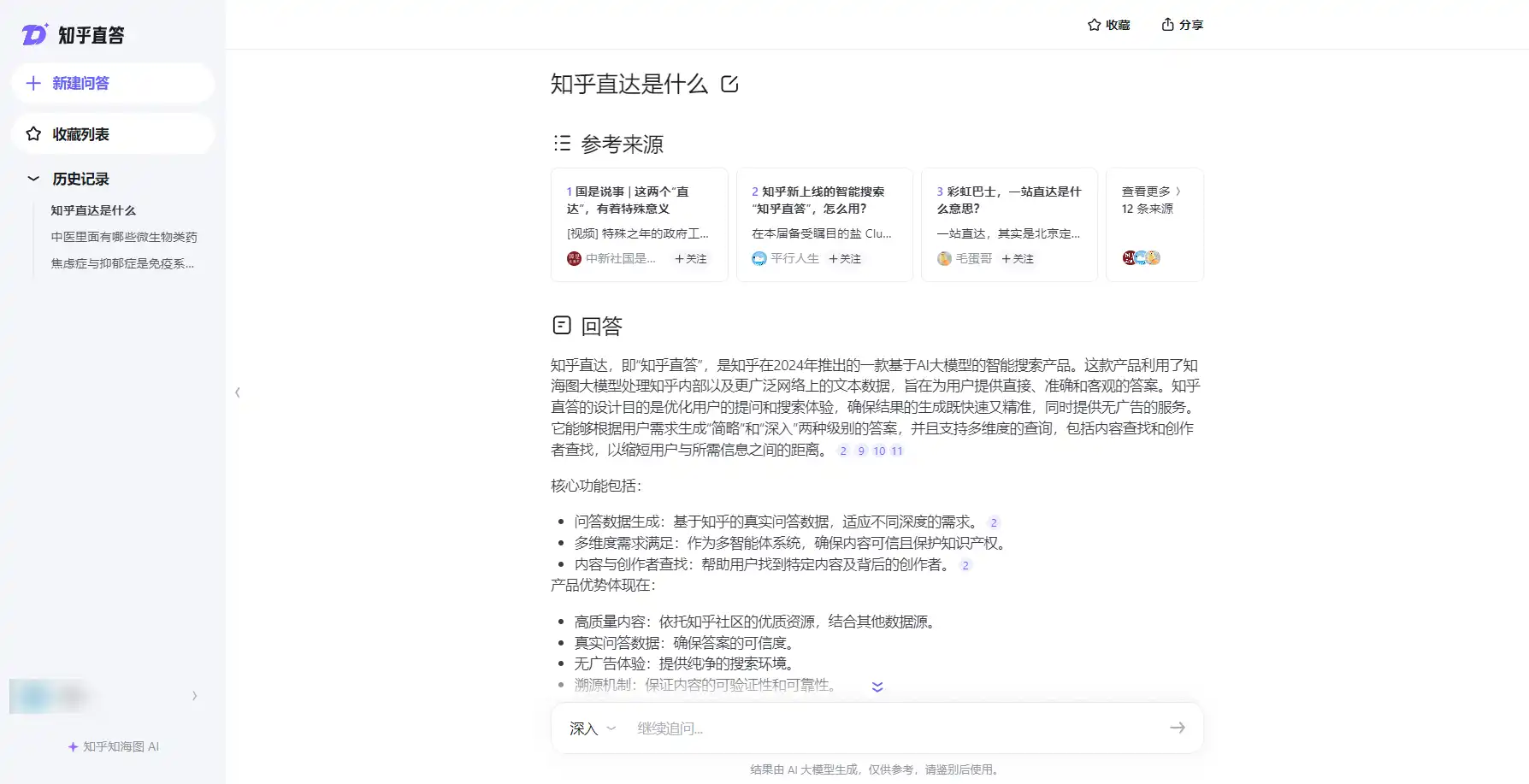
Task: Click the 继续追问 input field
Action: 894,728
